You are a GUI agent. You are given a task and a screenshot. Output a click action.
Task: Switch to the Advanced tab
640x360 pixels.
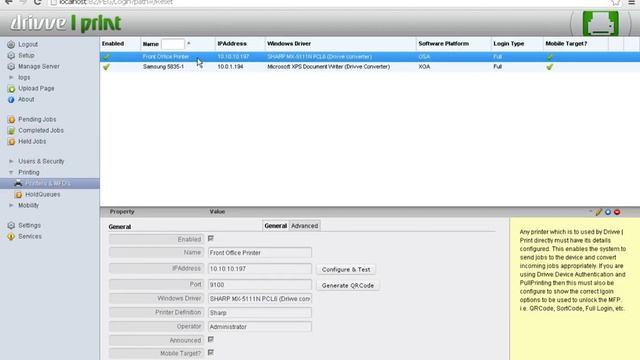point(304,226)
